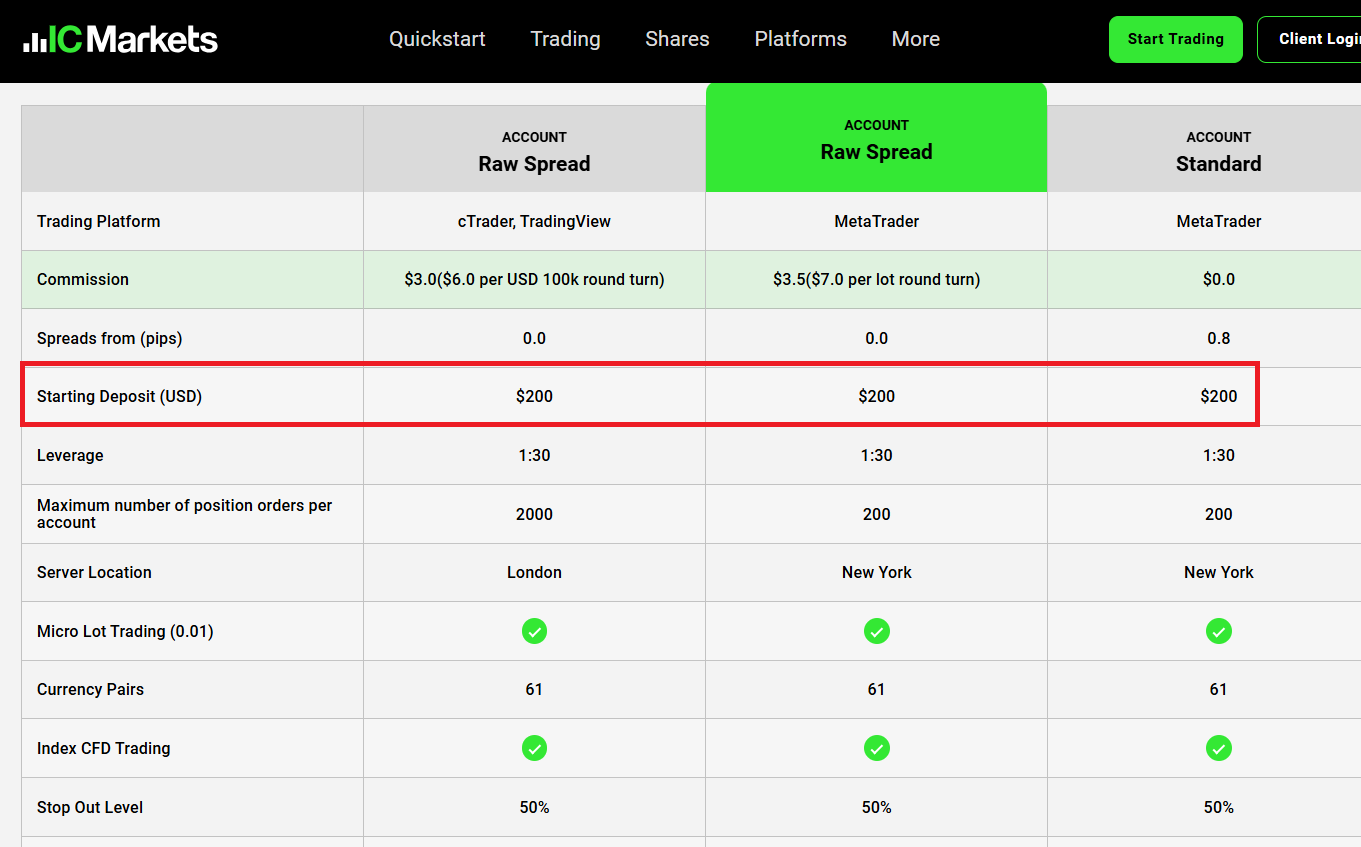Click Standard account Micro Lot Trading checkmark
The width and height of the screenshot is (1361, 847).
(1218, 631)
